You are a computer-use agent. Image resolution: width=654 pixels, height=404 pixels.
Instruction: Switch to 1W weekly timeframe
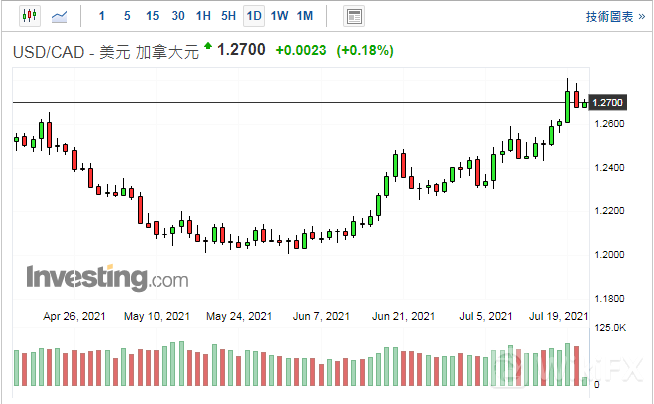[279, 16]
